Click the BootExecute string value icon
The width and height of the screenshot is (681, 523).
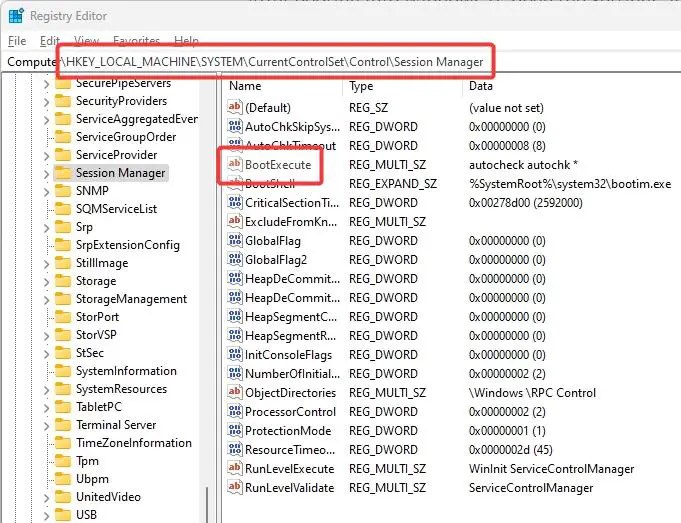coord(235,164)
